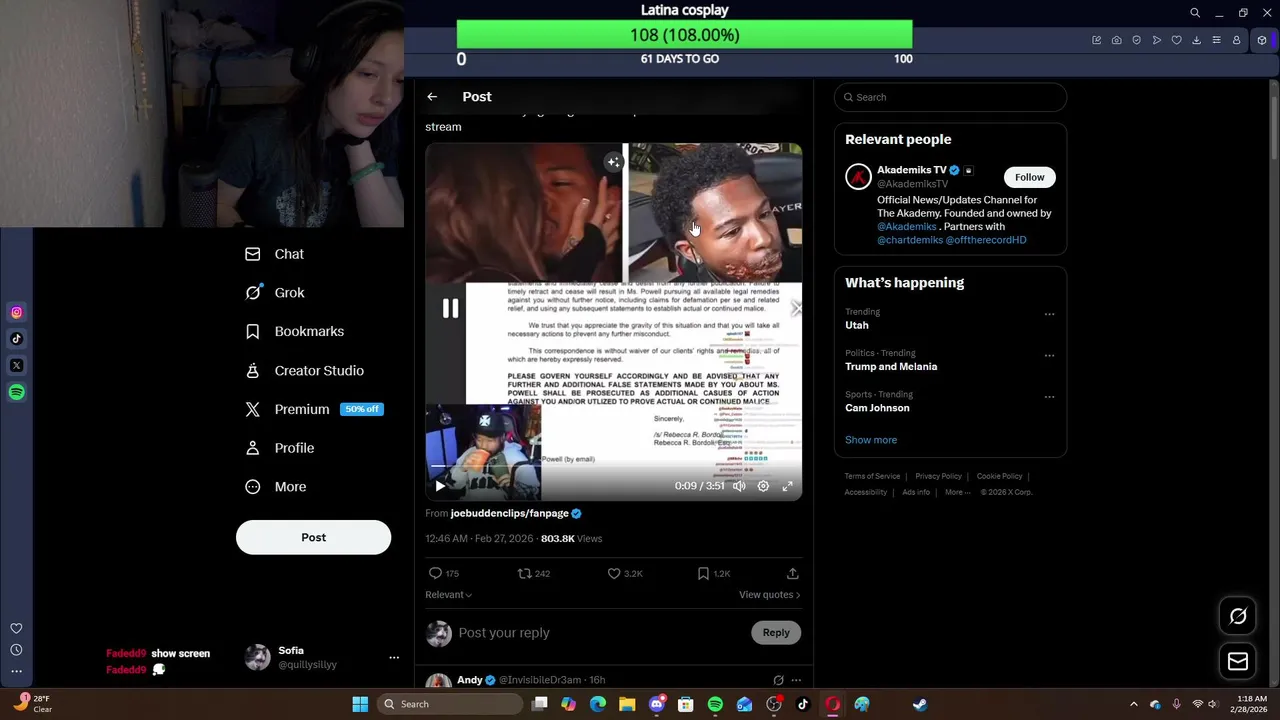Image resolution: width=1280 pixels, height=720 pixels.
Task: Click browser toolbar account profile icon
Action: coord(1236,40)
